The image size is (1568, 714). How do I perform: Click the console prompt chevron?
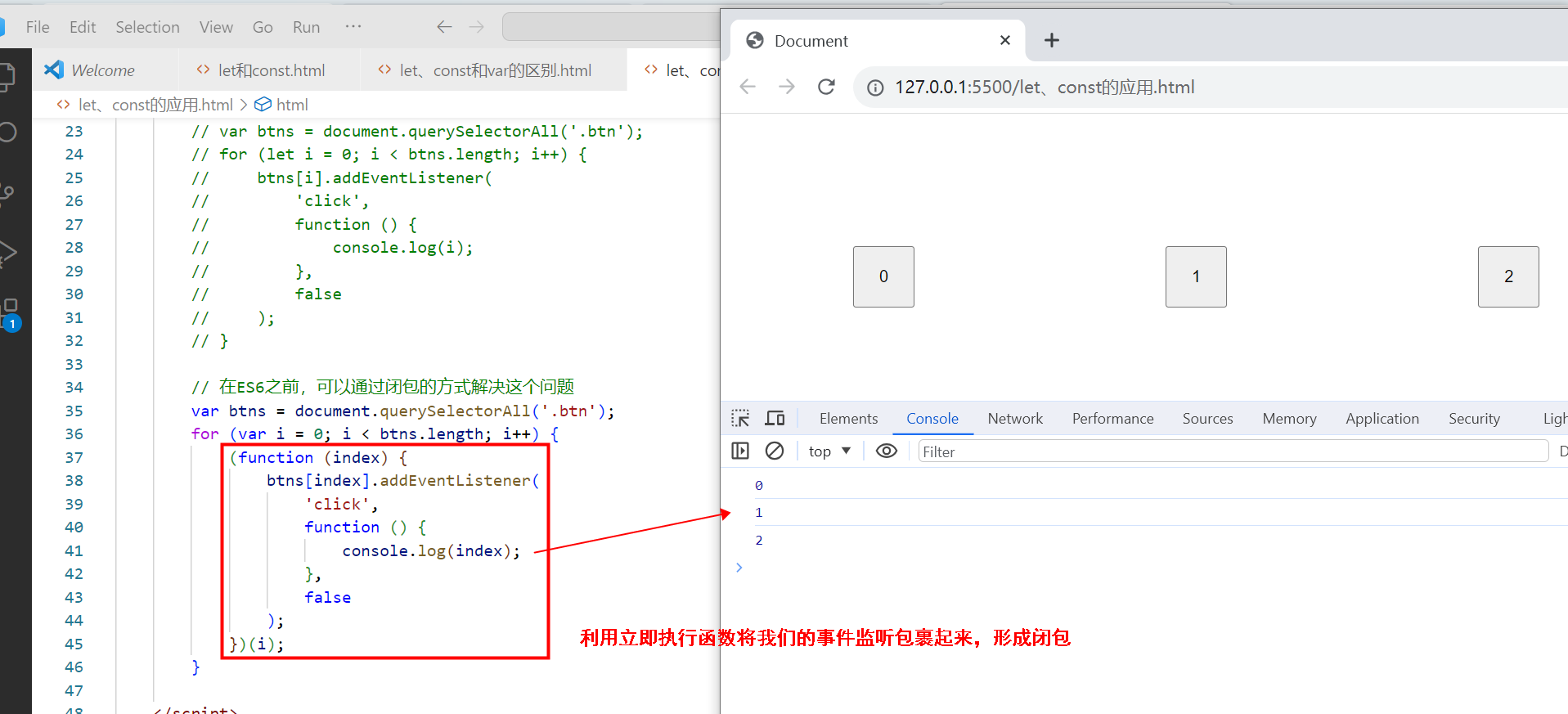coord(739,568)
